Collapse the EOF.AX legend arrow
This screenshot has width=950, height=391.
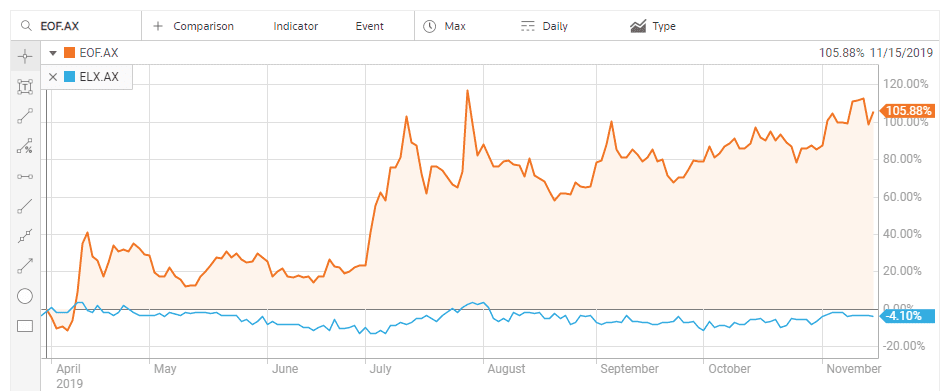click(x=52, y=53)
